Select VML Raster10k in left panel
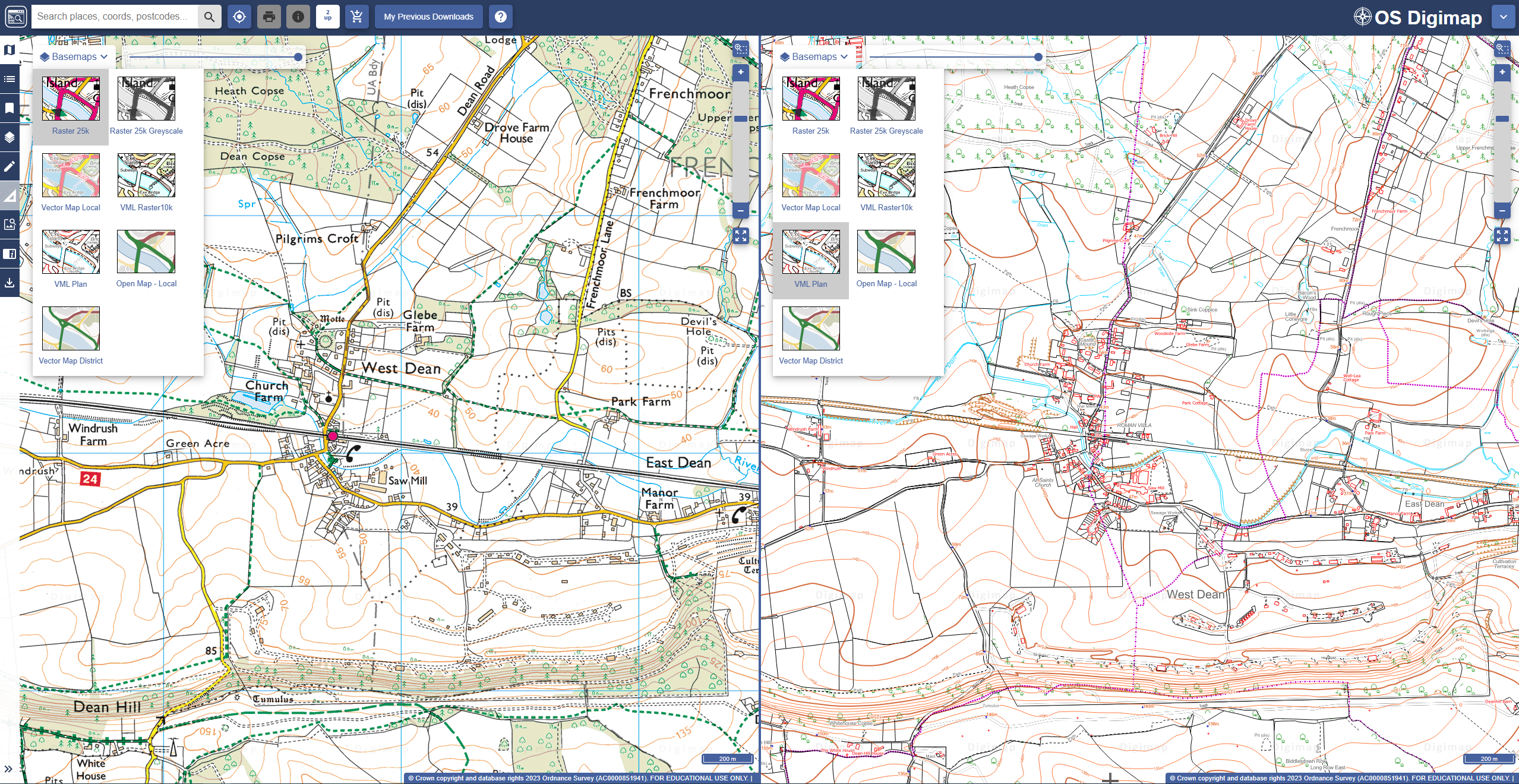The width and height of the screenshot is (1519, 784). pyautogui.click(x=146, y=184)
